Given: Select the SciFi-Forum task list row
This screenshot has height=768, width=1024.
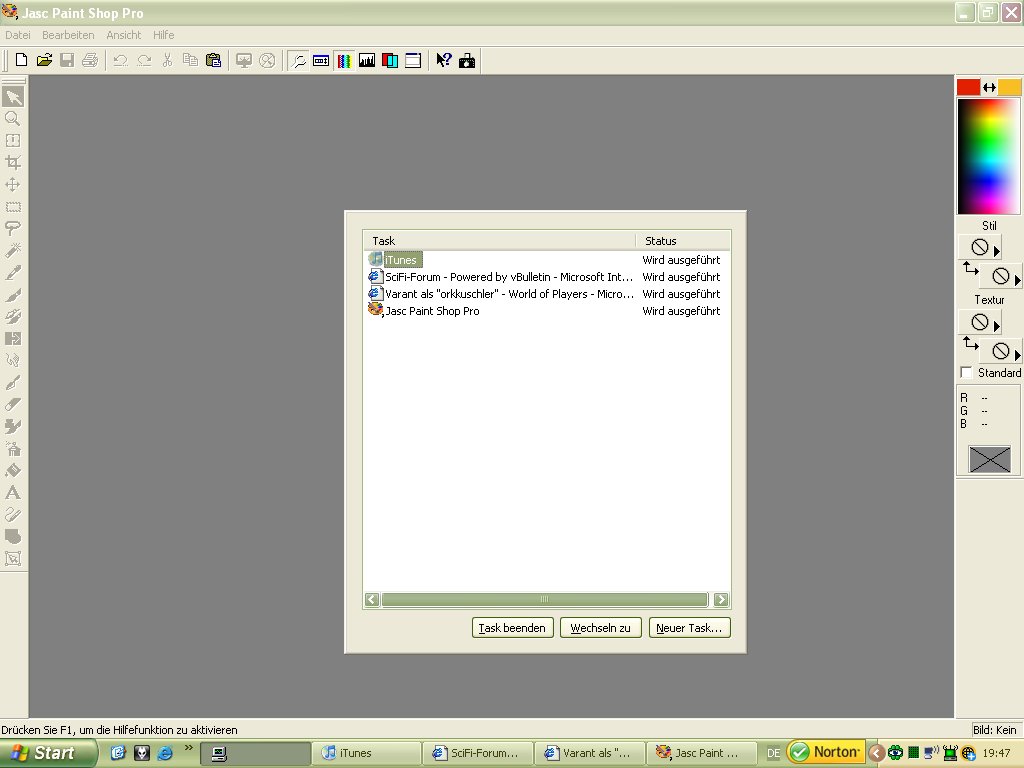Looking at the screenshot, I should click(x=546, y=277).
